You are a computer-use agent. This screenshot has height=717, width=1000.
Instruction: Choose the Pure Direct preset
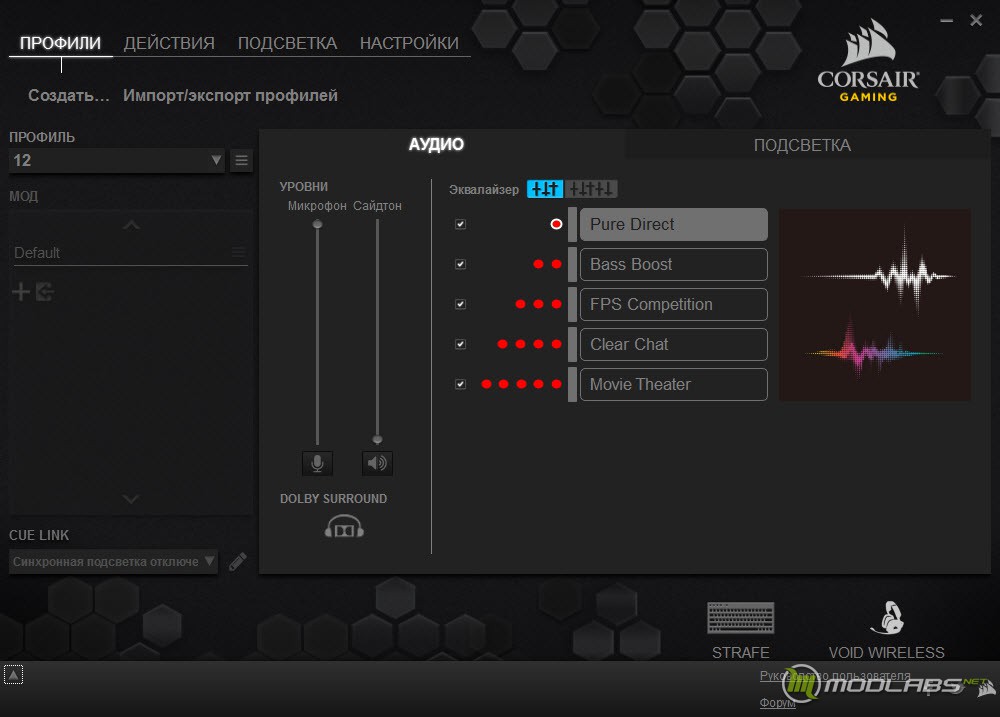click(x=673, y=225)
